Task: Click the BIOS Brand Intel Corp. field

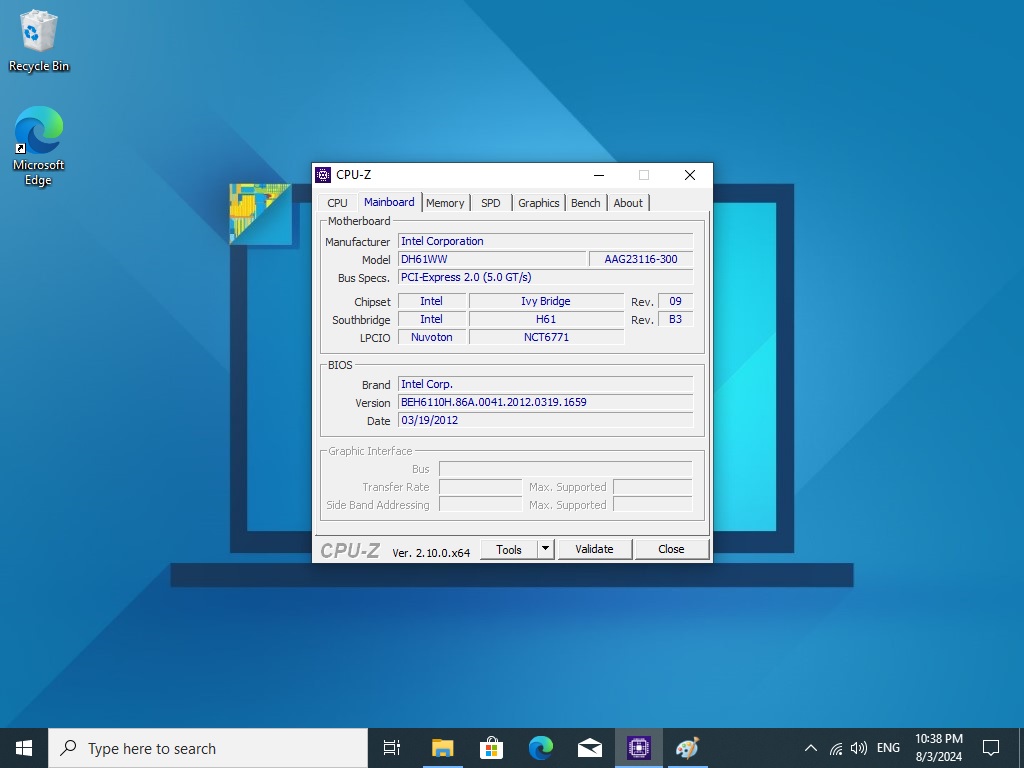Action: click(545, 384)
